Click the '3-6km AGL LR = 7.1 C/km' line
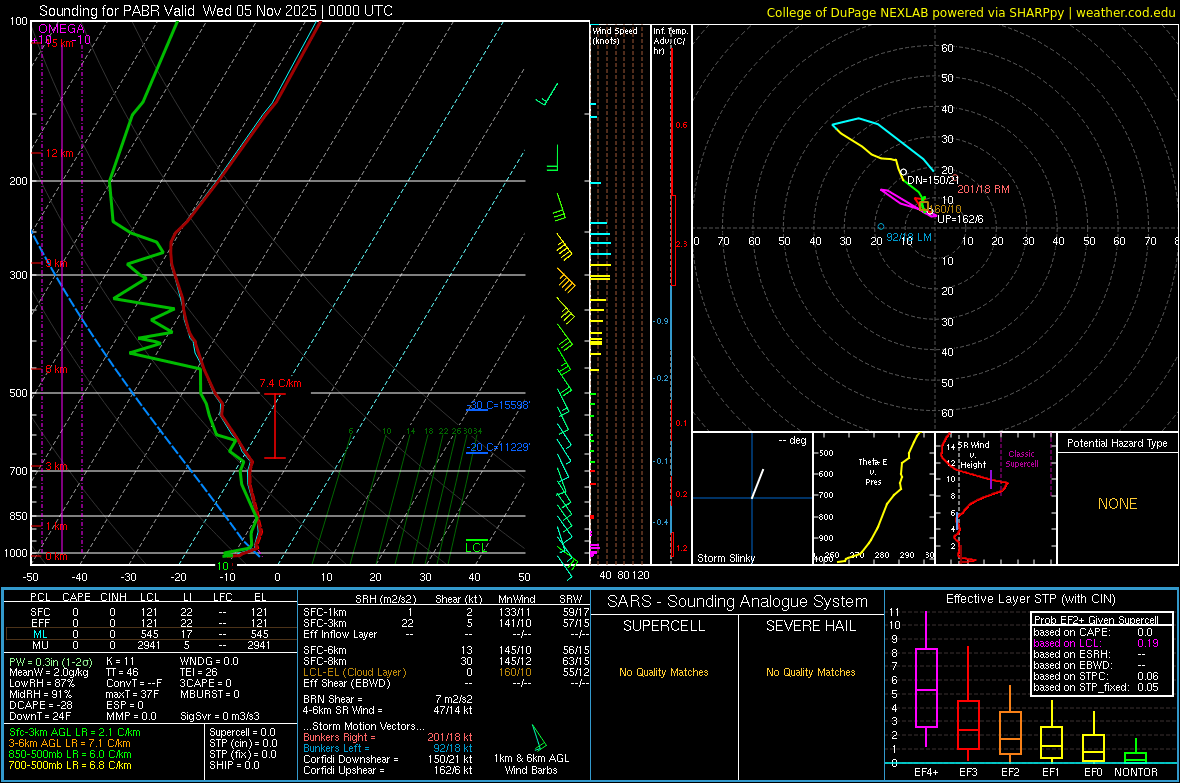Image resolution: width=1180 pixels, height=783 pixels. [x=69, y=743]
